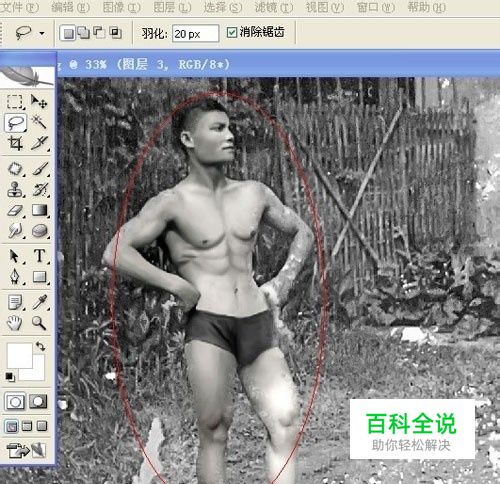Select the Sponge tool
The image size is (500, 484).
pos(39,231)
